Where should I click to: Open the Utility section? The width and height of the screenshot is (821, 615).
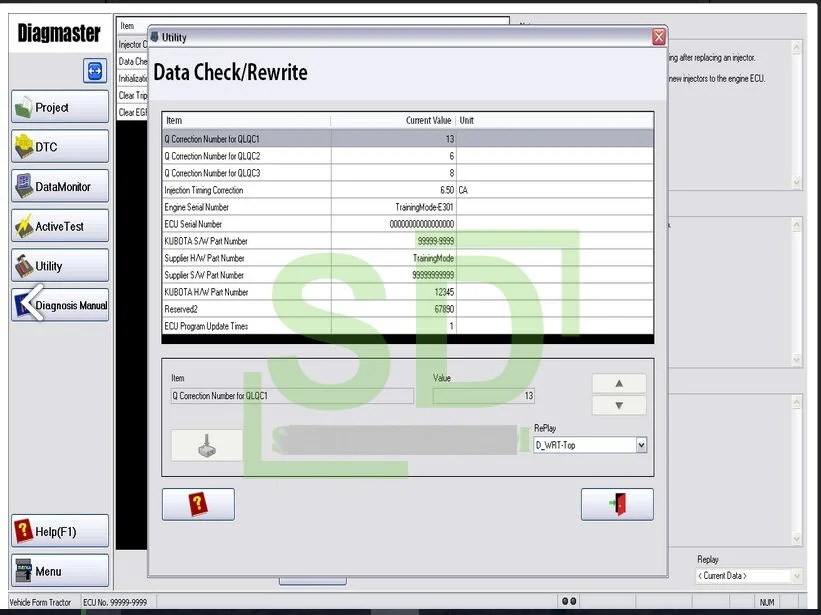click(59, 265)
